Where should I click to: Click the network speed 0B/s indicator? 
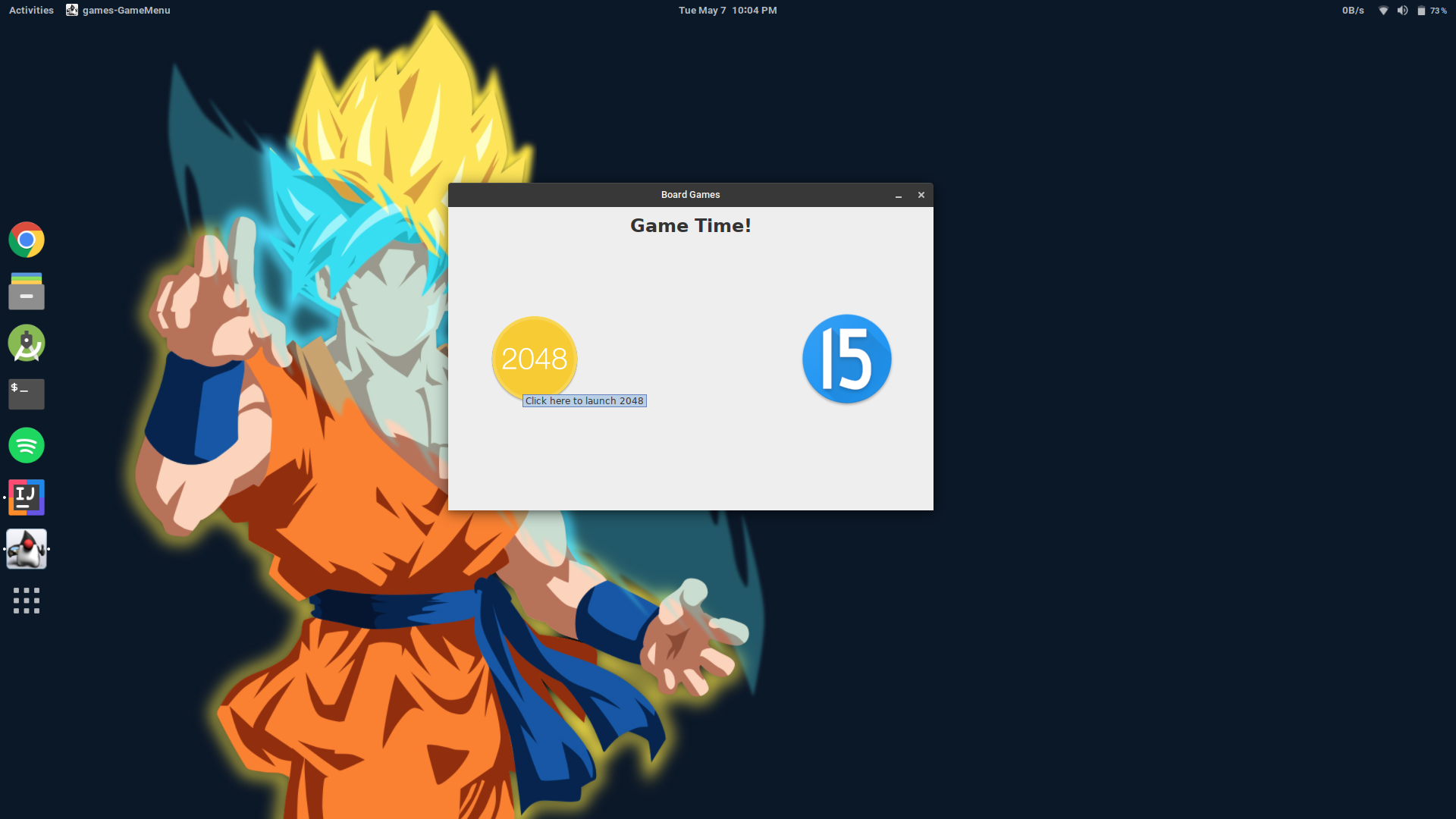1353,10
